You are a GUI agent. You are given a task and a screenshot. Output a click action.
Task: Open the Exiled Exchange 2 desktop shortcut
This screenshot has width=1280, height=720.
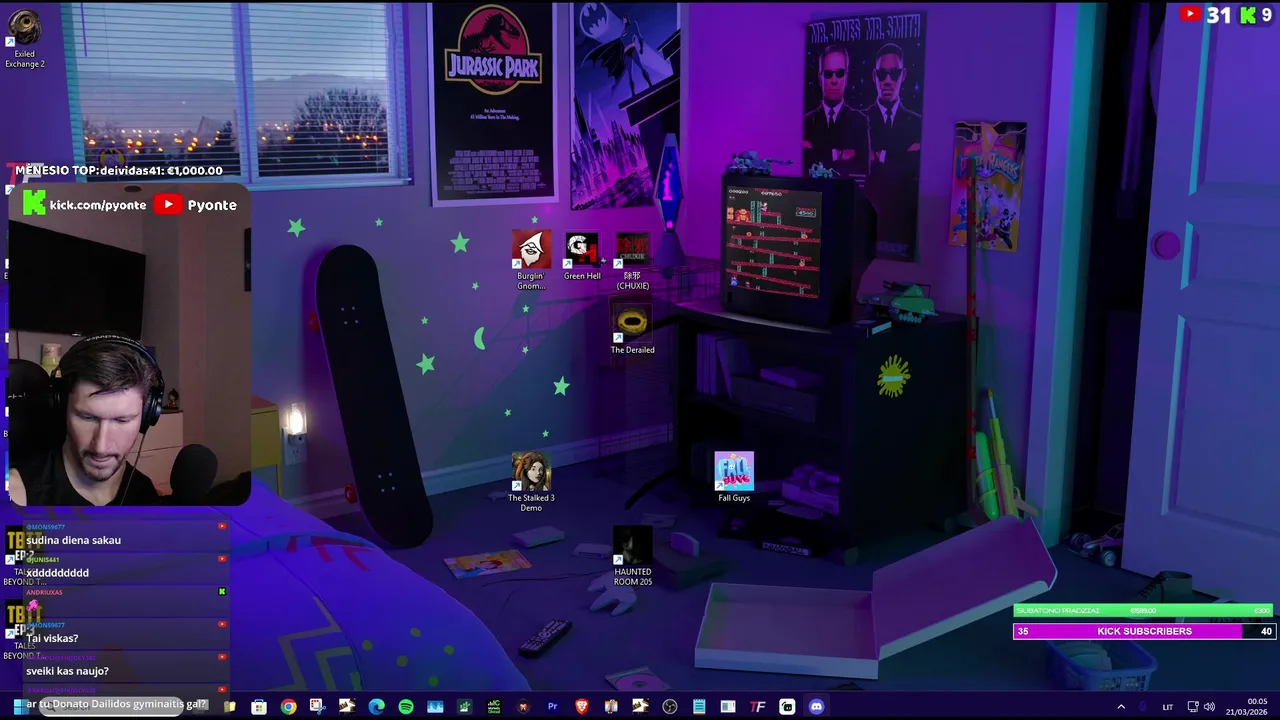24,37
